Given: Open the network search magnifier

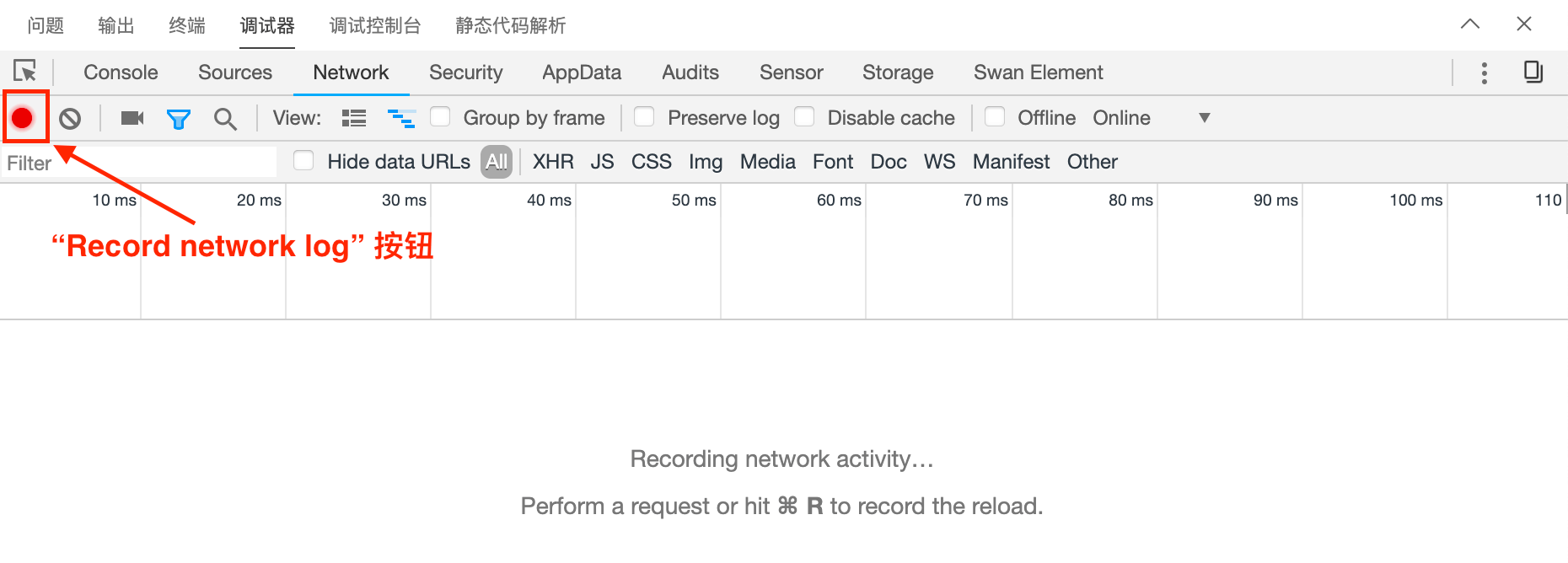Looking at the screenshot, I should pyautogui.click(x=225, y=119).
